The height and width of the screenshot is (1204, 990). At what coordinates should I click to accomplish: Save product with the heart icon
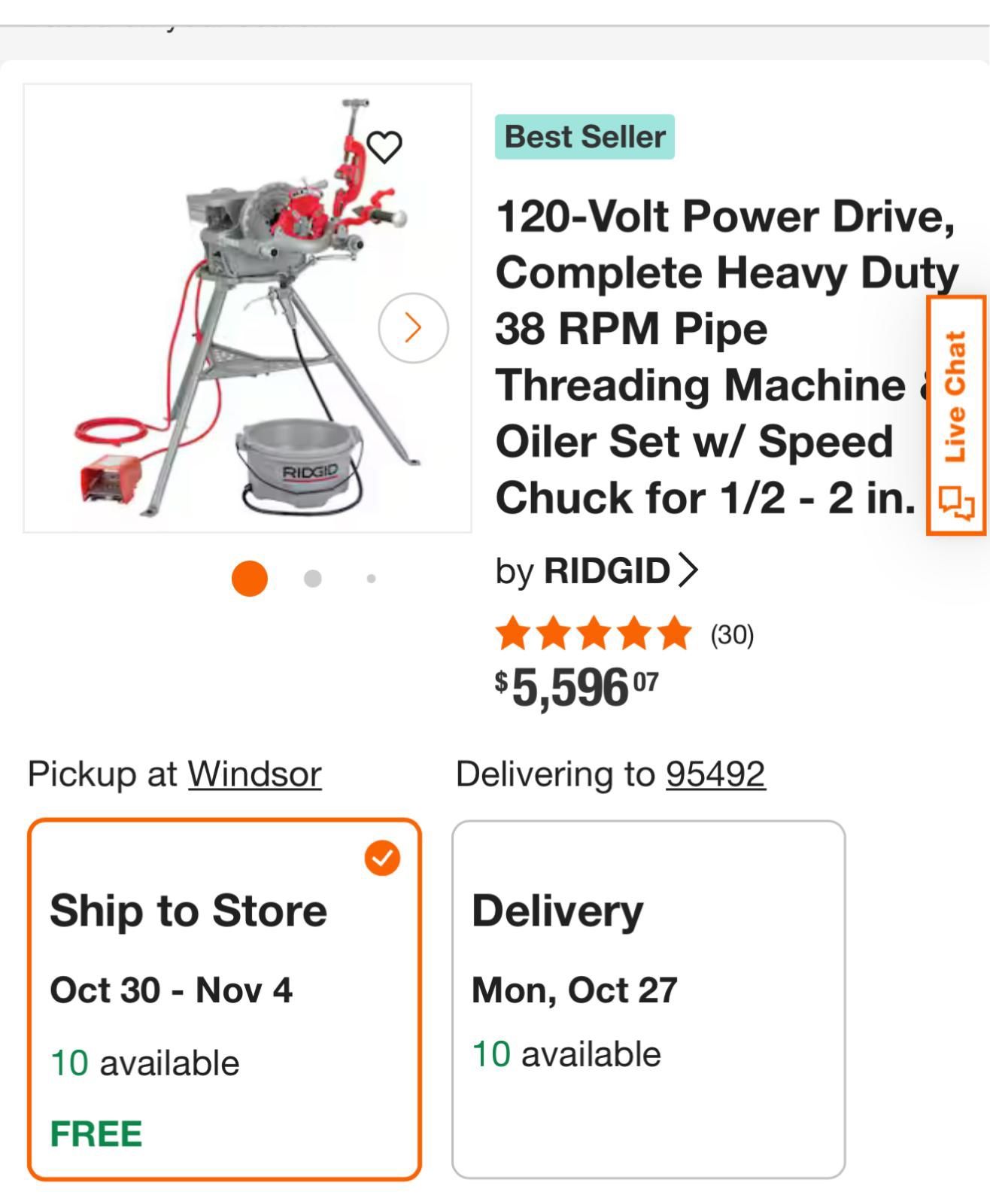tap(384, 147)
